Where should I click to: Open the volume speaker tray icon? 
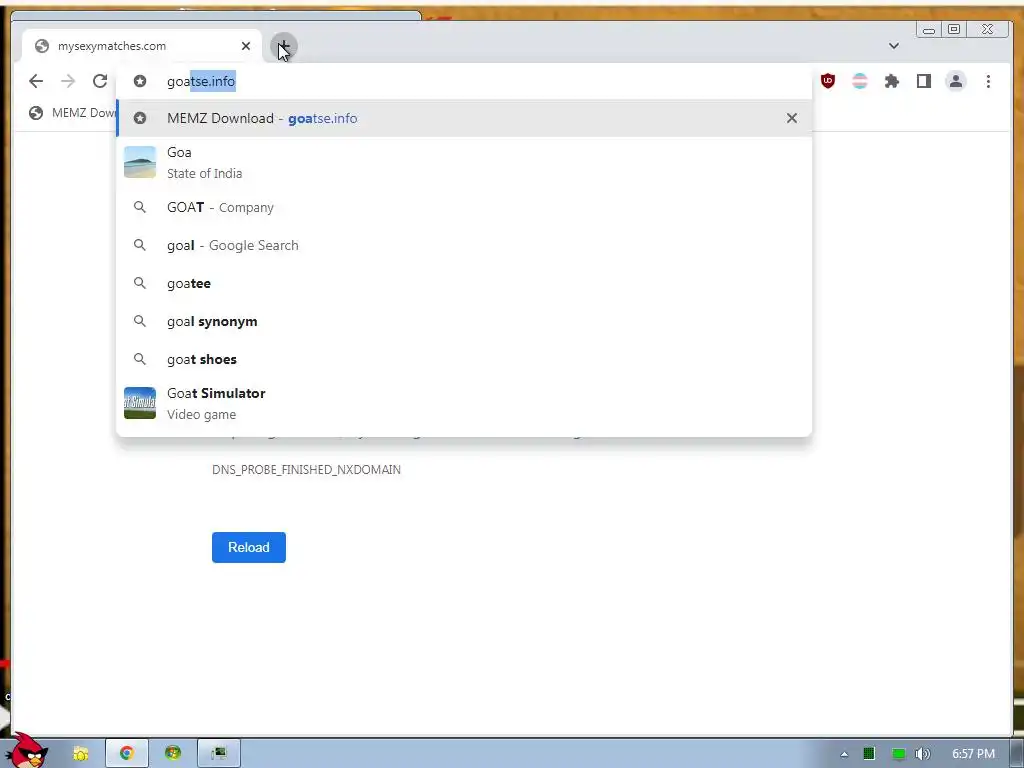(x=923, y=754)
